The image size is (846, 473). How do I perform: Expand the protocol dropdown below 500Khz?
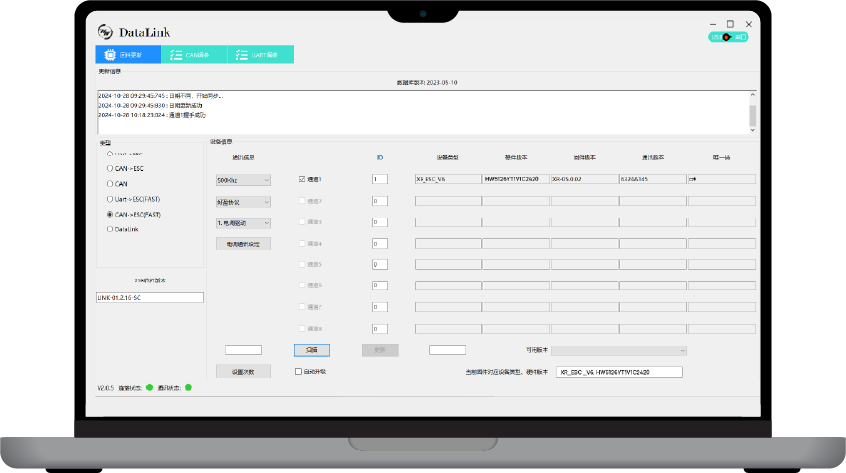pos(243,201)
